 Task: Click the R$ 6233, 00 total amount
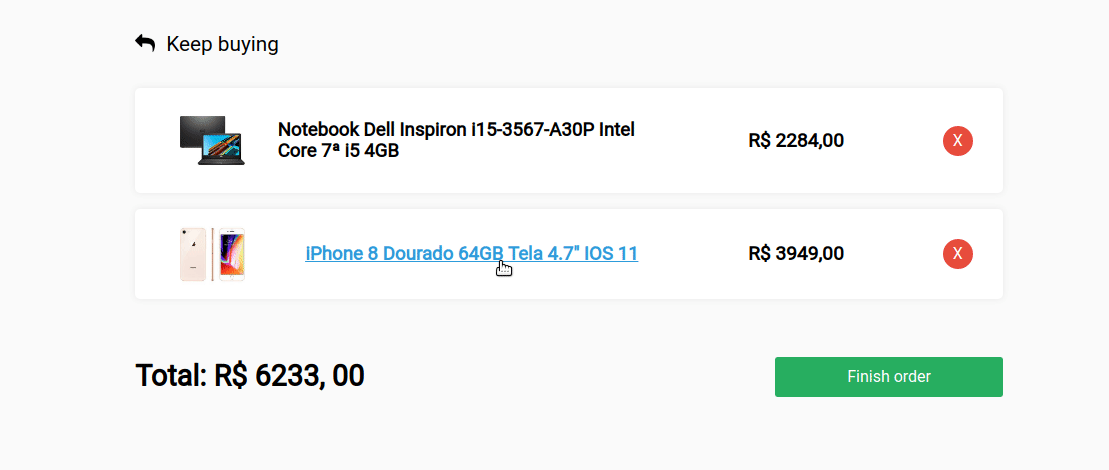(289, 376)
